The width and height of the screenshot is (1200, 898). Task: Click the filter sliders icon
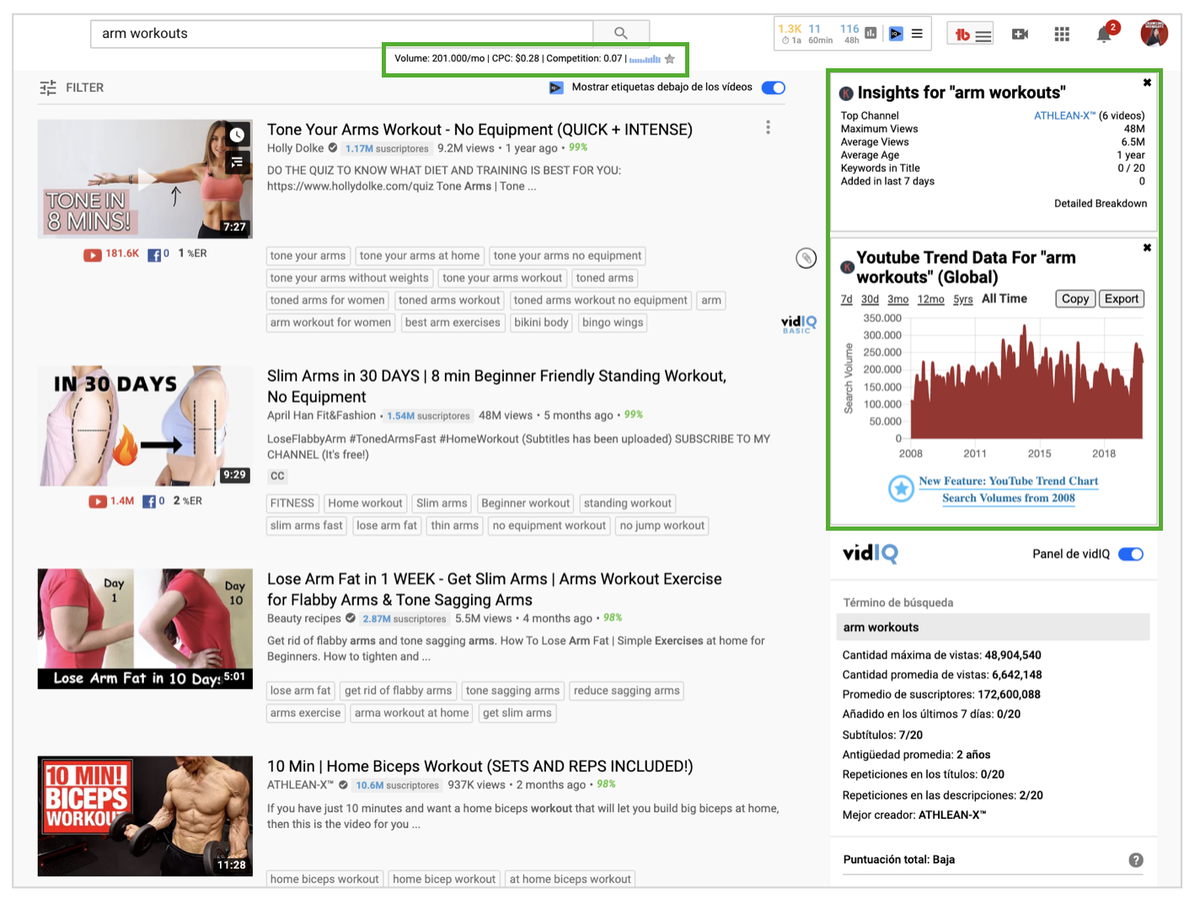[x=48, y=88]
